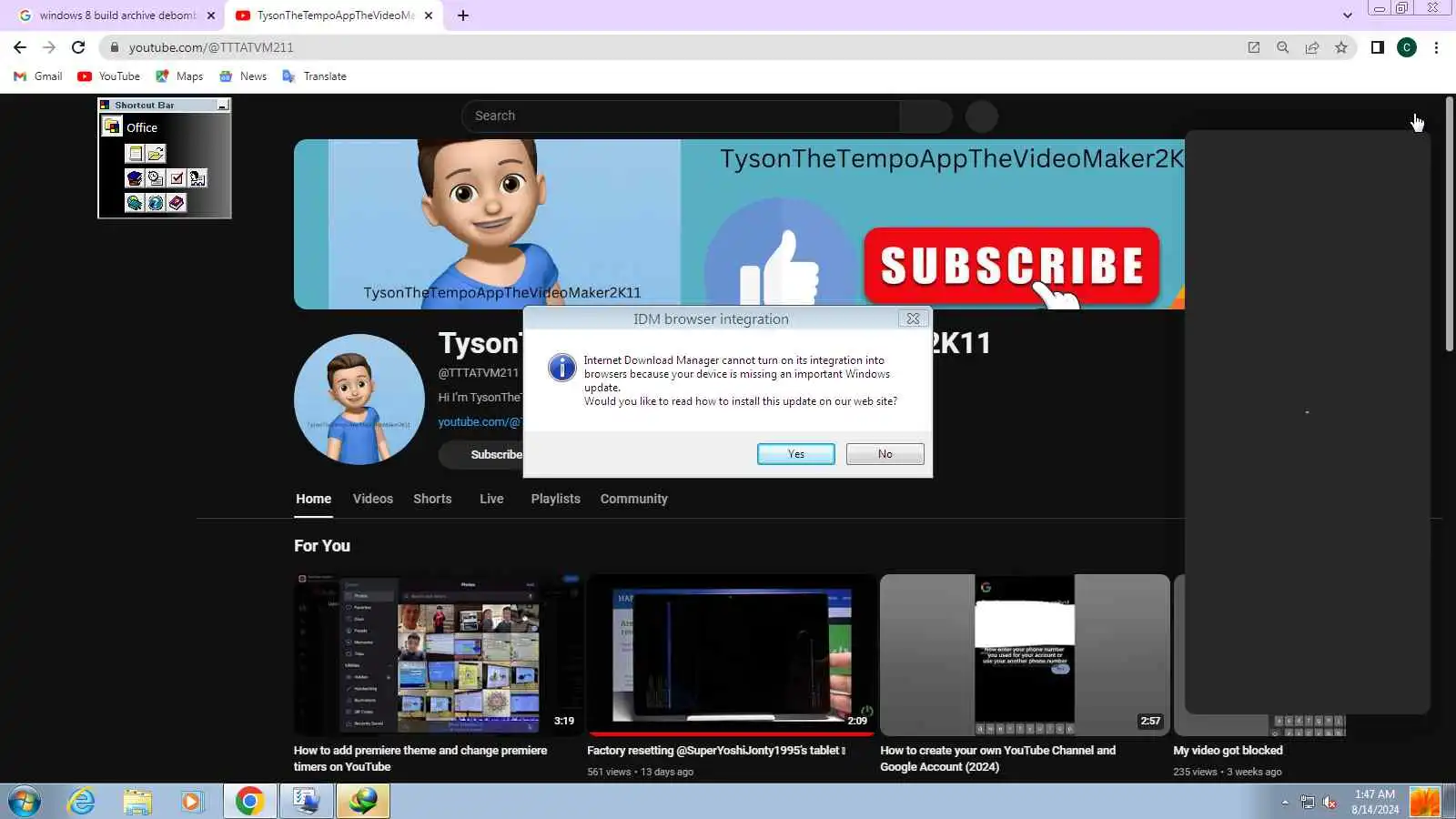Go back in Chrome
This screenshot has height=819, width=1456.
click(20, 47)
